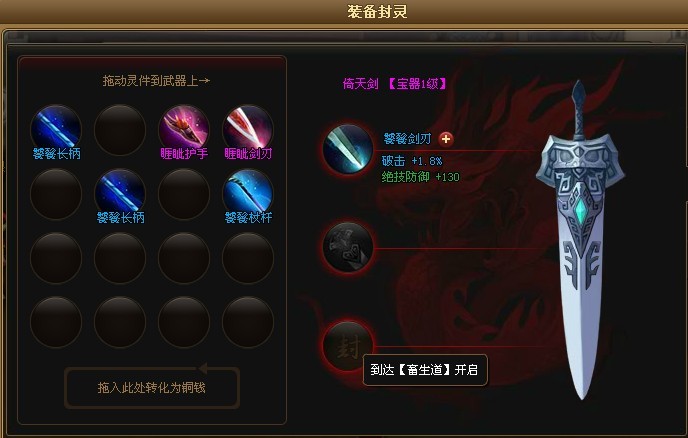Select the 饕餮杖杆 staff icon
688x438 pixels.
coord(248,194)
